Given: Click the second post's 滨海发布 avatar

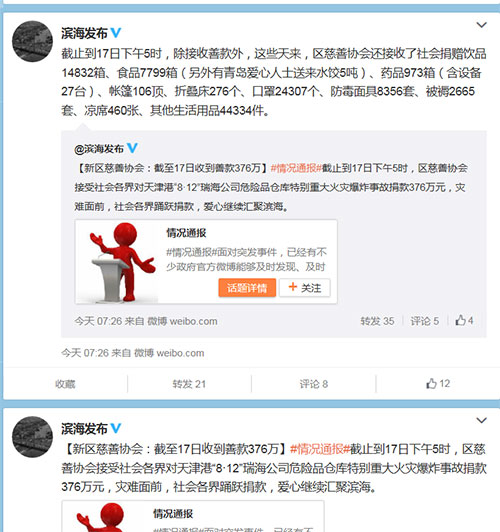Looking at the screenshot, I should (33, 437).
